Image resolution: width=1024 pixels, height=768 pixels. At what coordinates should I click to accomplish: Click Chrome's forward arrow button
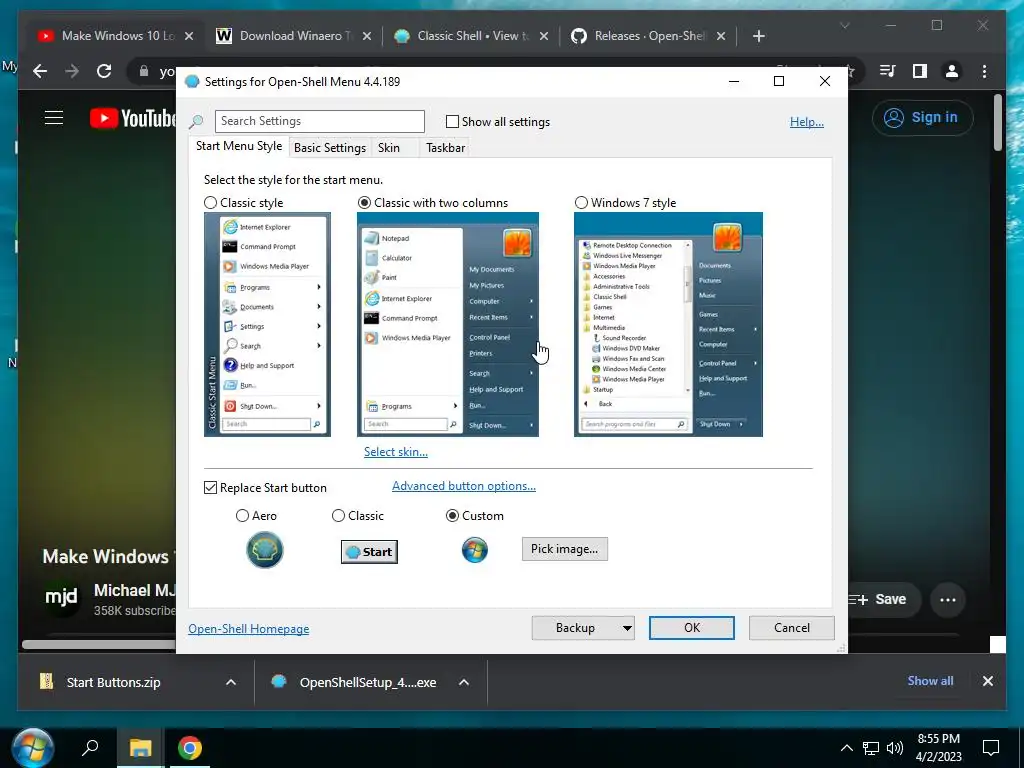[72, 71]
